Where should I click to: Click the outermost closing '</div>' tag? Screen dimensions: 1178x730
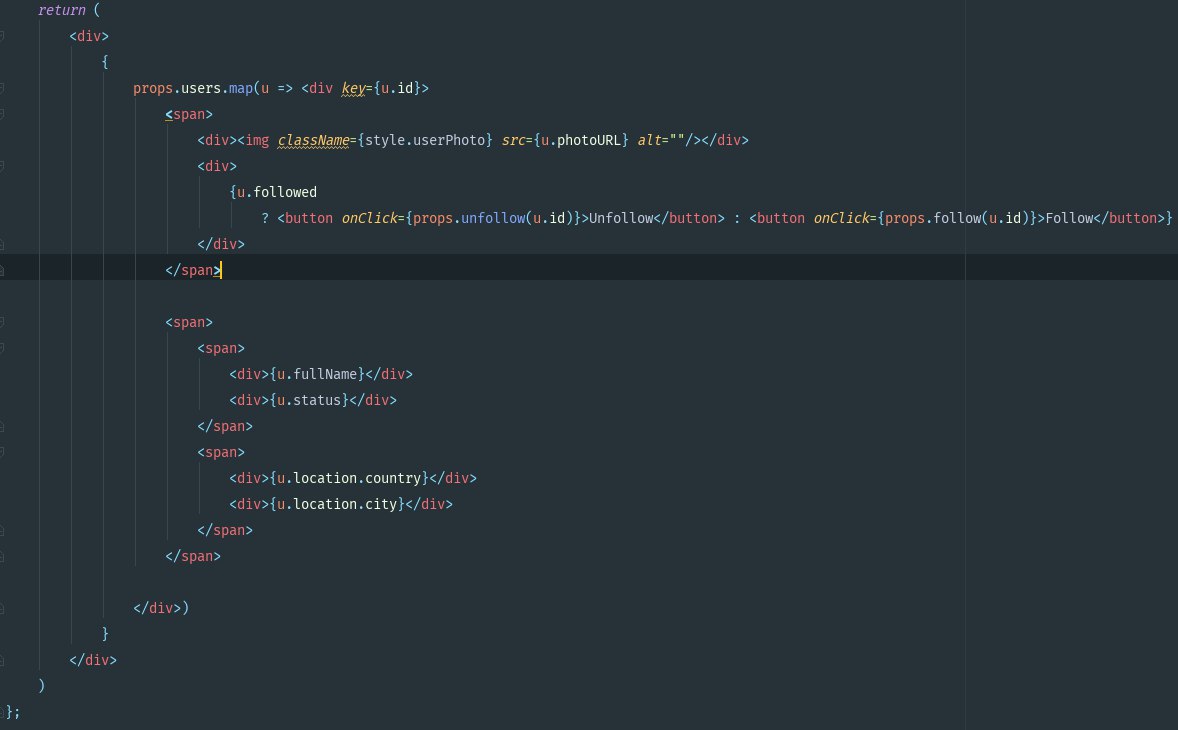93,660
